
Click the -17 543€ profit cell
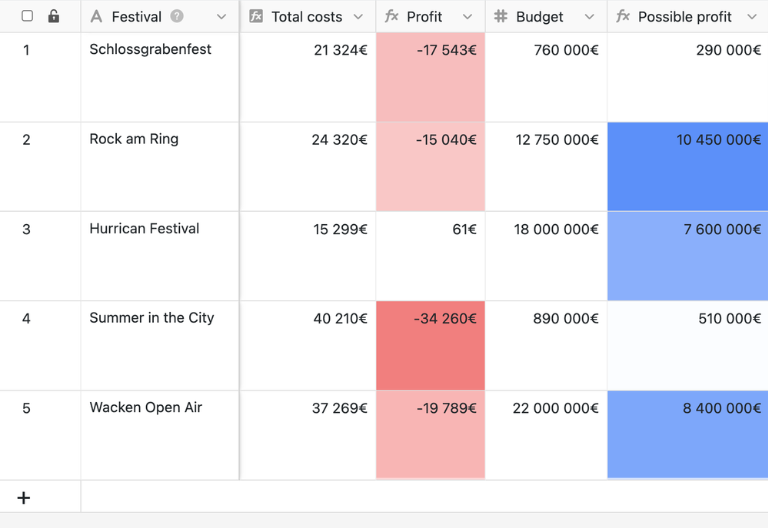point(431,77)
